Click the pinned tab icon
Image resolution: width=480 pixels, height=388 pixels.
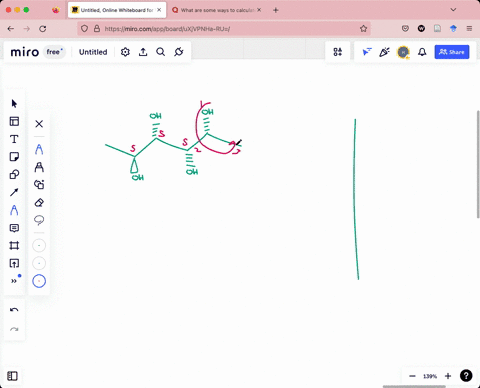click(x=56, y=10)
